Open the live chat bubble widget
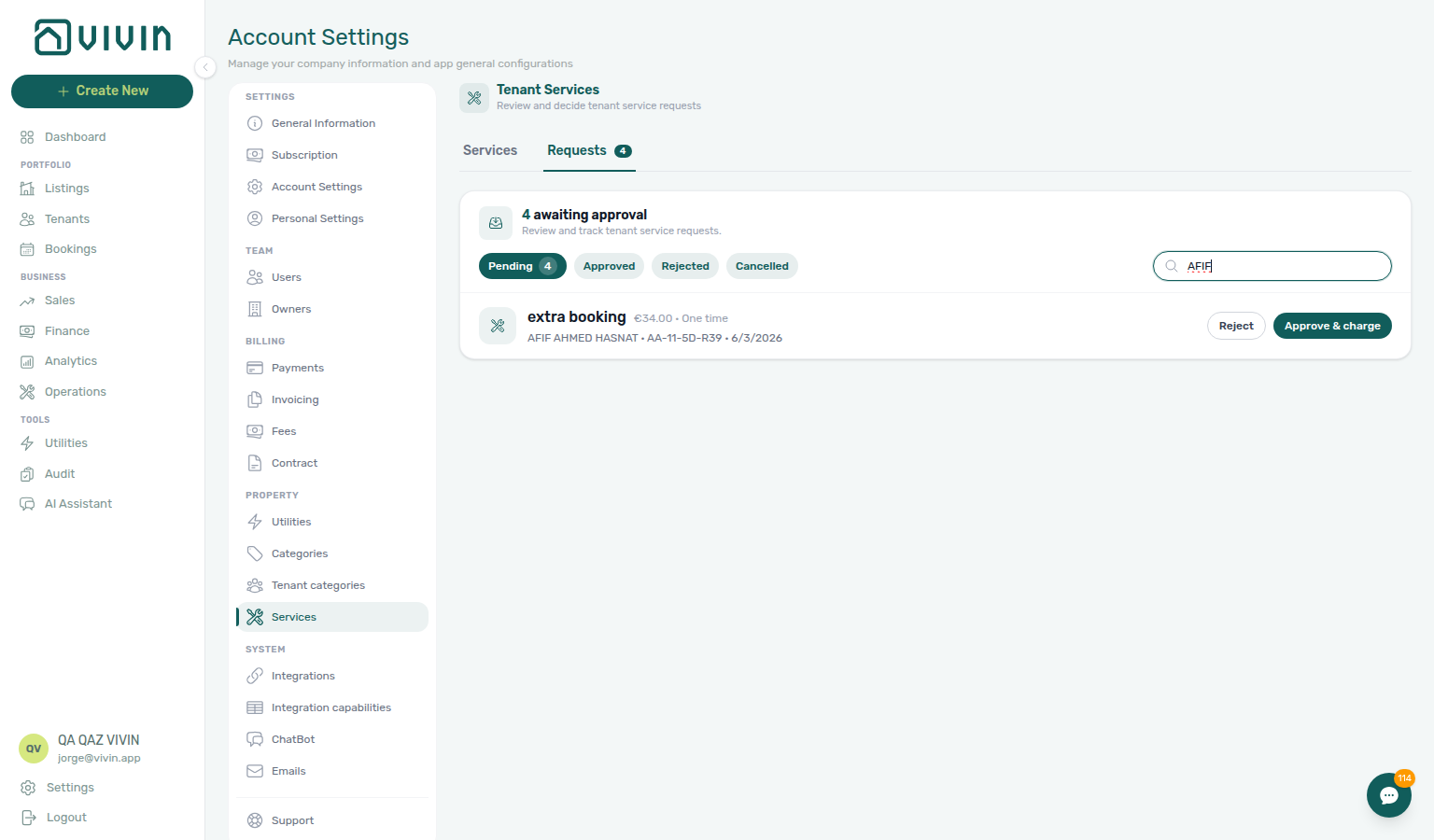The height and width of the screenshot is (840, 1434). coord(1389,795)
